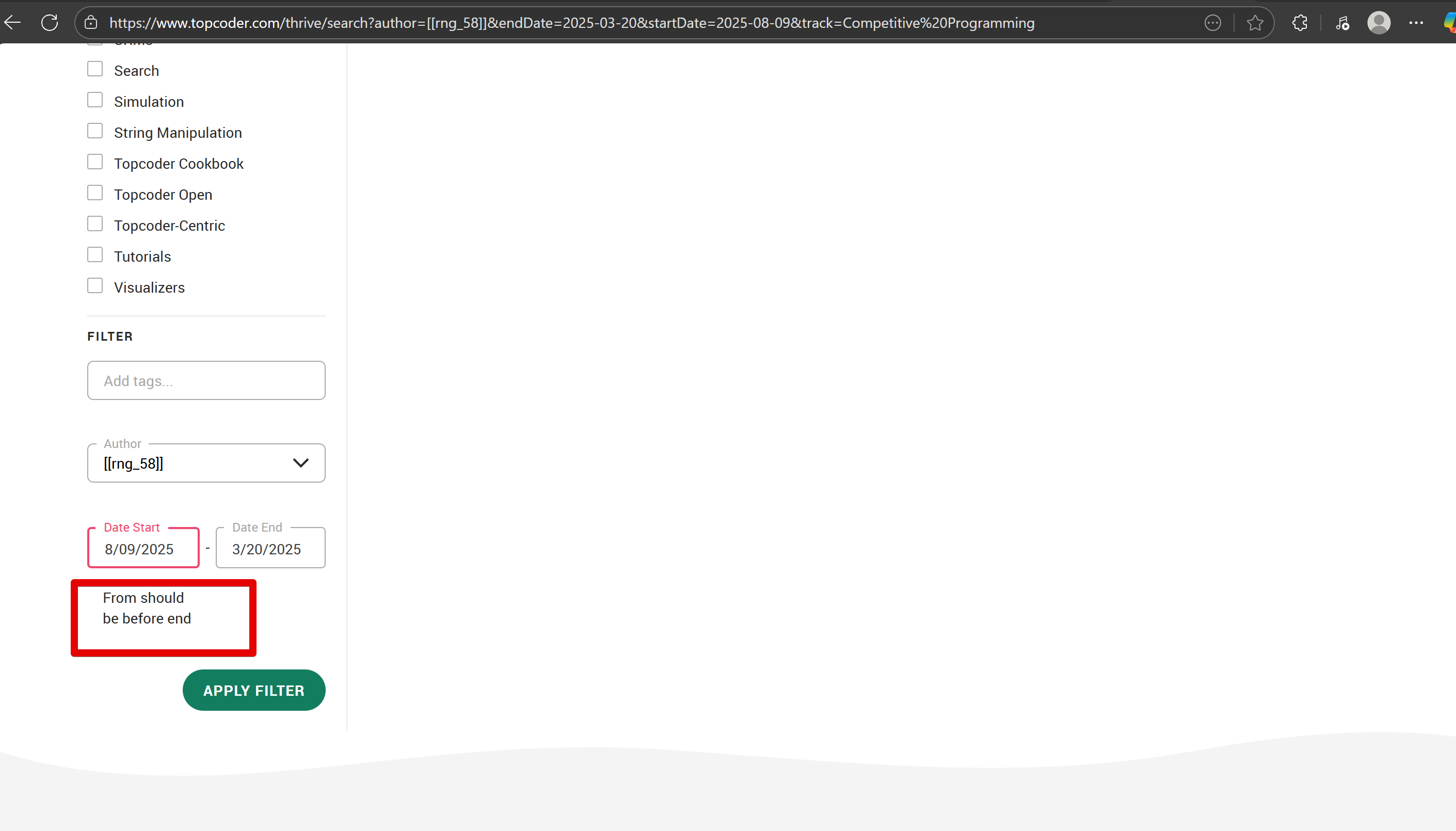Check the String Manipulation checkbox
This screenshot has width=1456, height=831.
(x=94, y=131)
